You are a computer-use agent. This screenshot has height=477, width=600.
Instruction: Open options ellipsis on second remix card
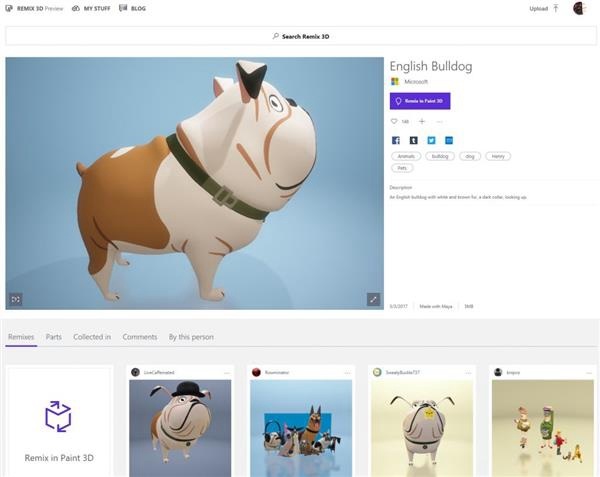click(347, 373)
